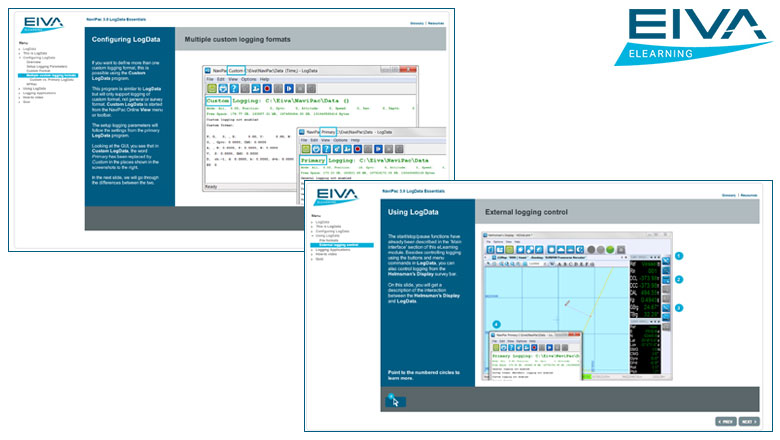This screenshot has height=440, width=780.
Task: Advance with the NEXT button
Action: (749, 422)
